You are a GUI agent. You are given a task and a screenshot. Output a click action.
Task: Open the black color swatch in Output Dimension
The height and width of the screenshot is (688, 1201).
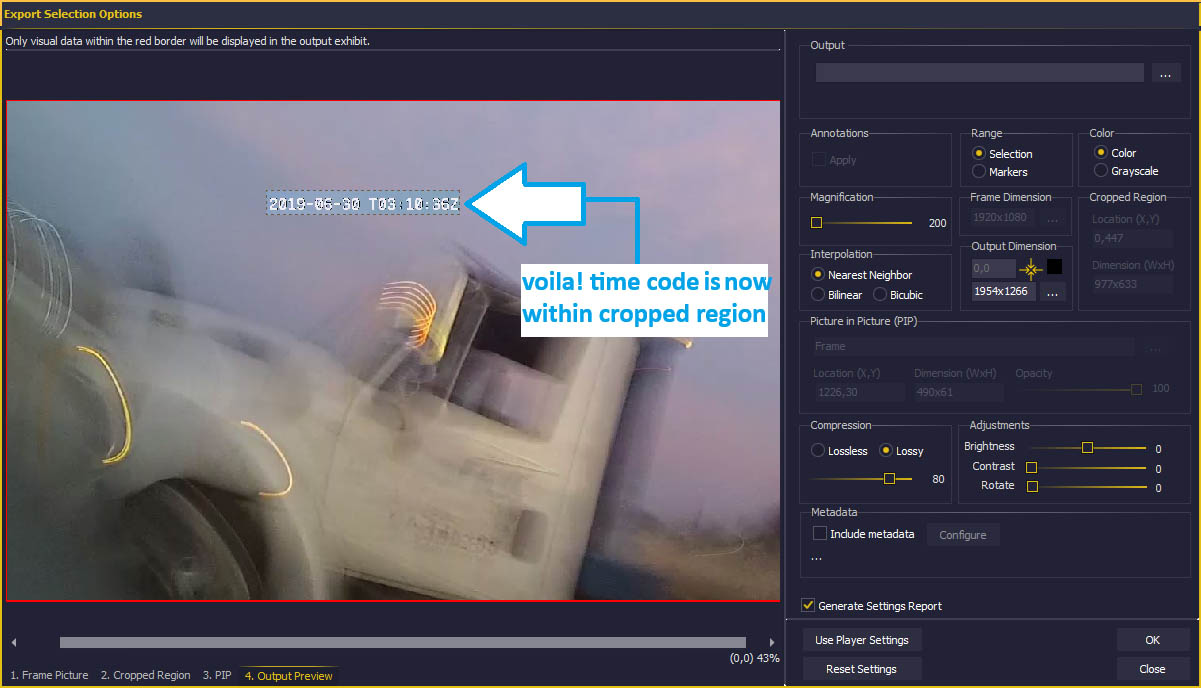1054,267
